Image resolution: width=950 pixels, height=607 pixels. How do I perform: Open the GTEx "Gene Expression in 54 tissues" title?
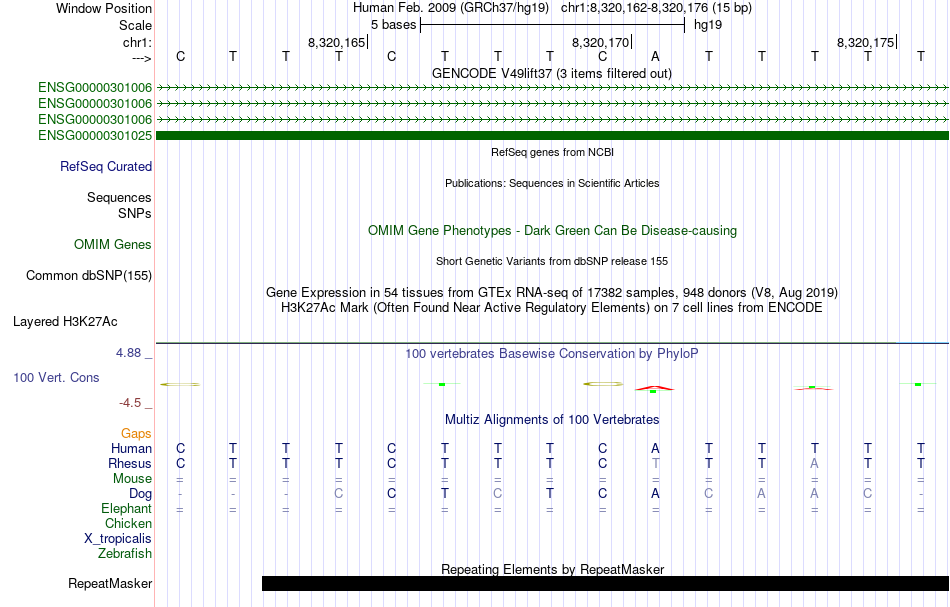click(x=552, y=293)
